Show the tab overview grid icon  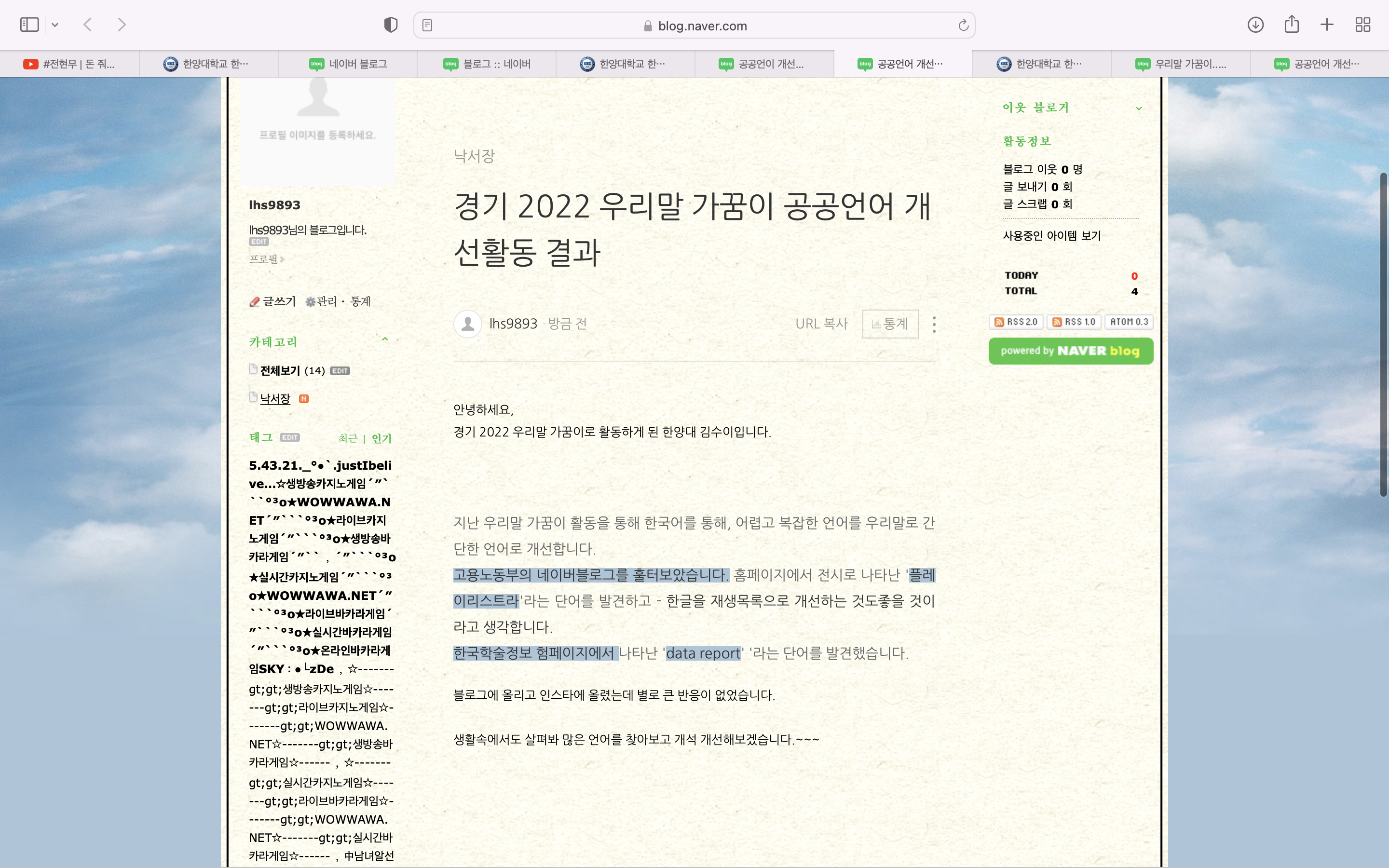pos(1362,25)
